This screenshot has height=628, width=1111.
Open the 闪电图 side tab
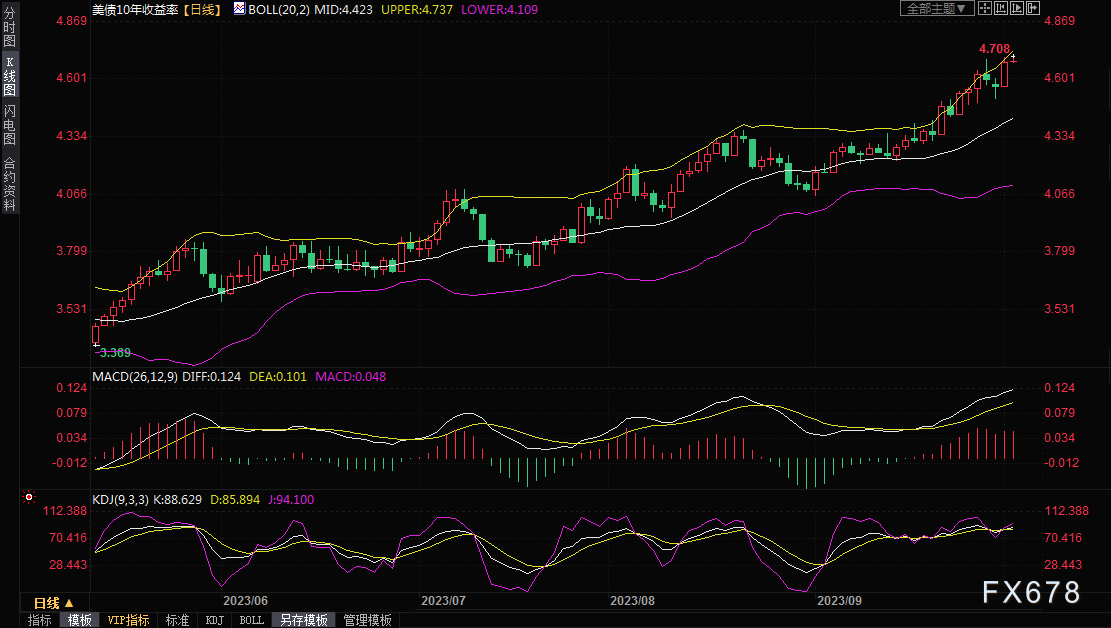click(9, 125)
